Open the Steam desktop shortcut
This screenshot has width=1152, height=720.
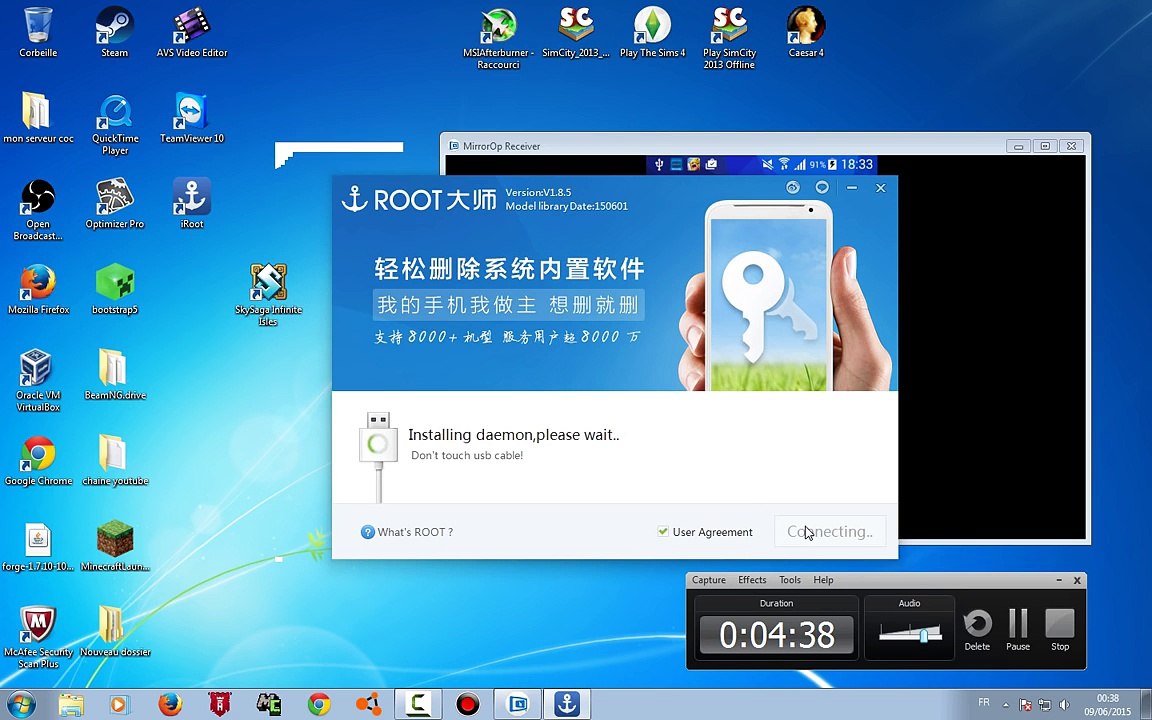point(115,32)
